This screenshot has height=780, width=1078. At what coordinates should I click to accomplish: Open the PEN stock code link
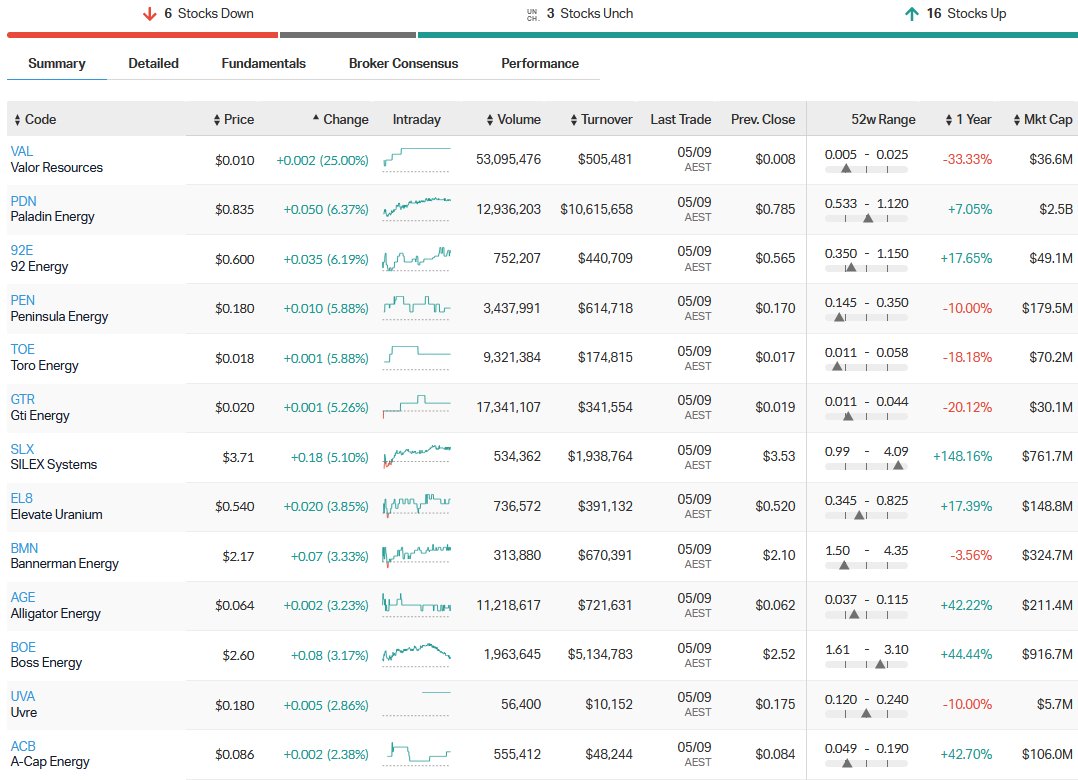23,300
